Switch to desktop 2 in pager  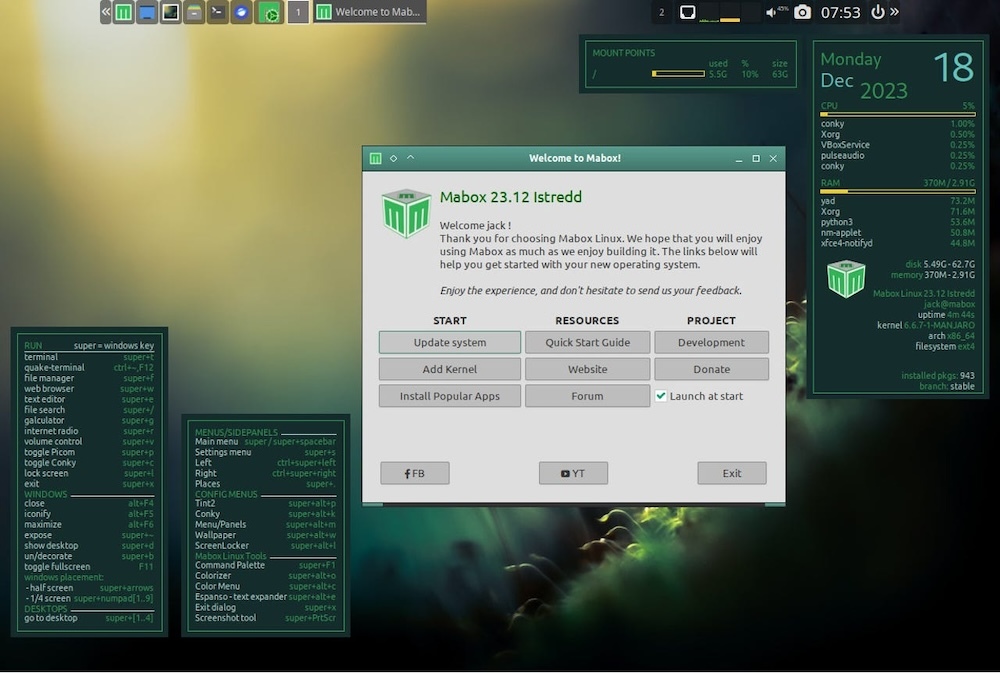point(661,12)
